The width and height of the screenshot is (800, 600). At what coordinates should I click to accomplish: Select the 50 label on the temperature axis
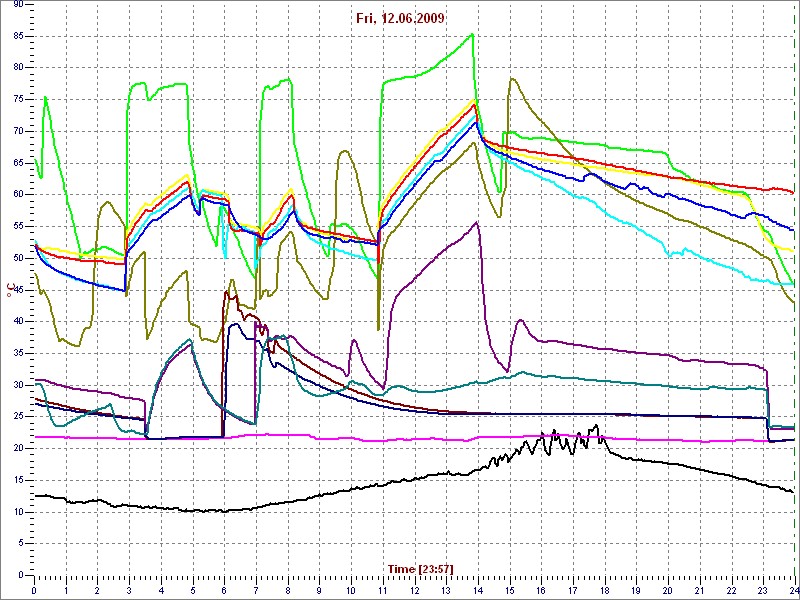pyautogui.click(x=17, y=258)
